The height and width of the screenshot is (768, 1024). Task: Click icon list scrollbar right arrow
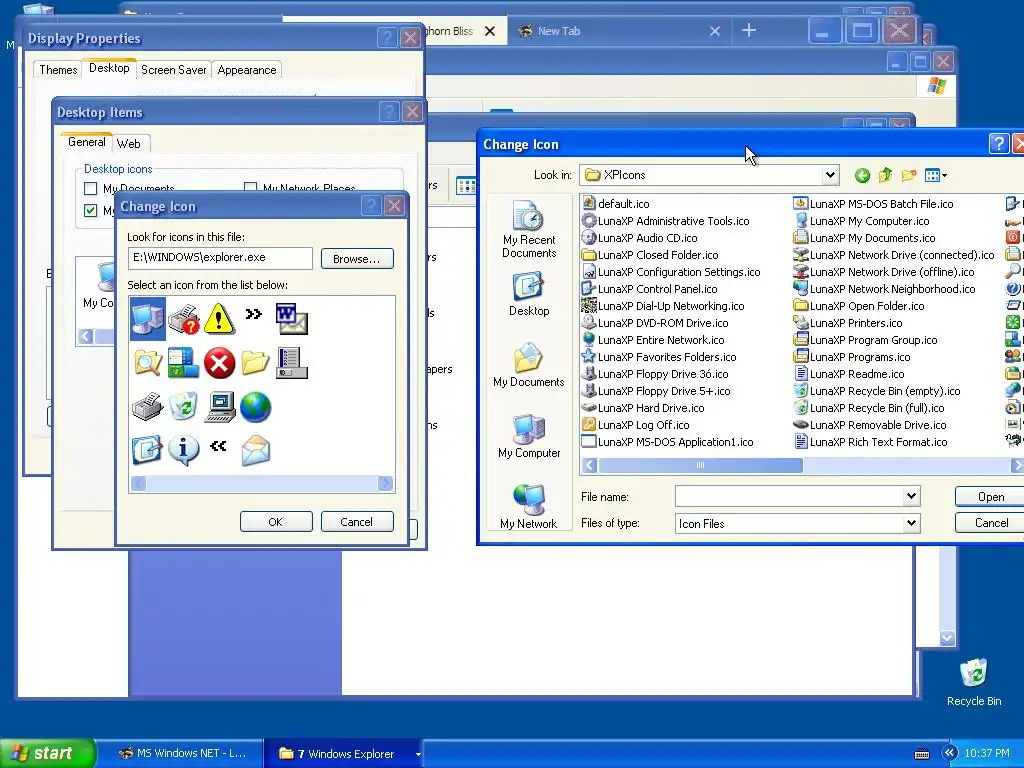(x=385, y=483)
